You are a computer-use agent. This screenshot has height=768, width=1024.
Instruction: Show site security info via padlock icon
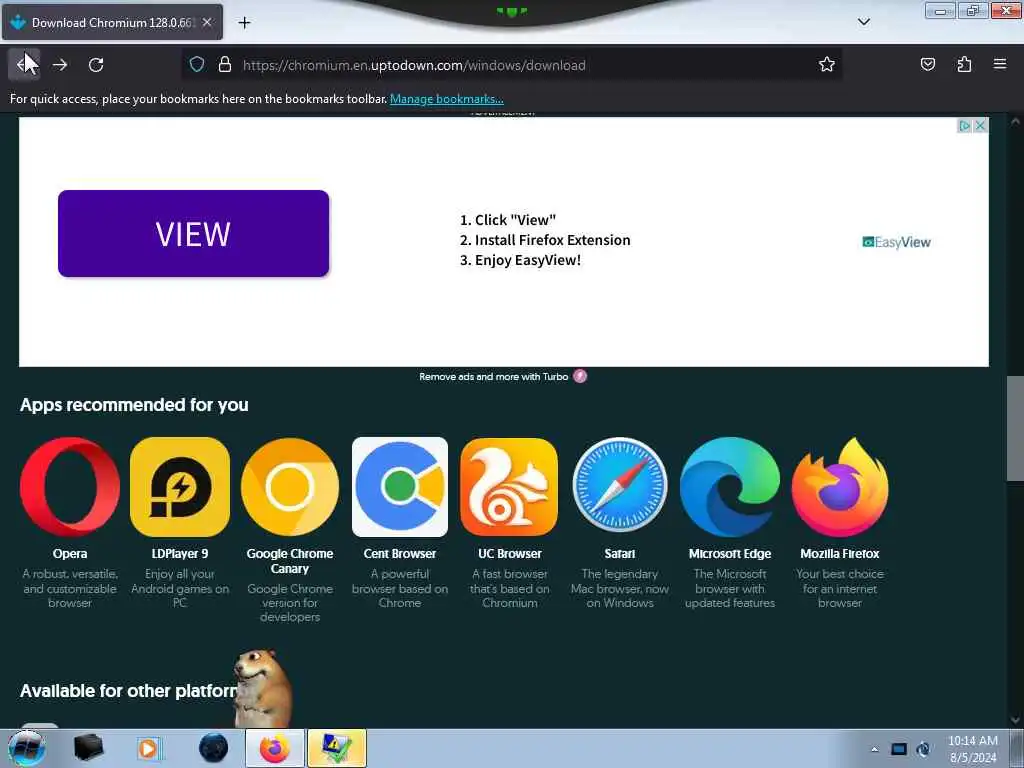pyautogui.click(x=225, y=64)
